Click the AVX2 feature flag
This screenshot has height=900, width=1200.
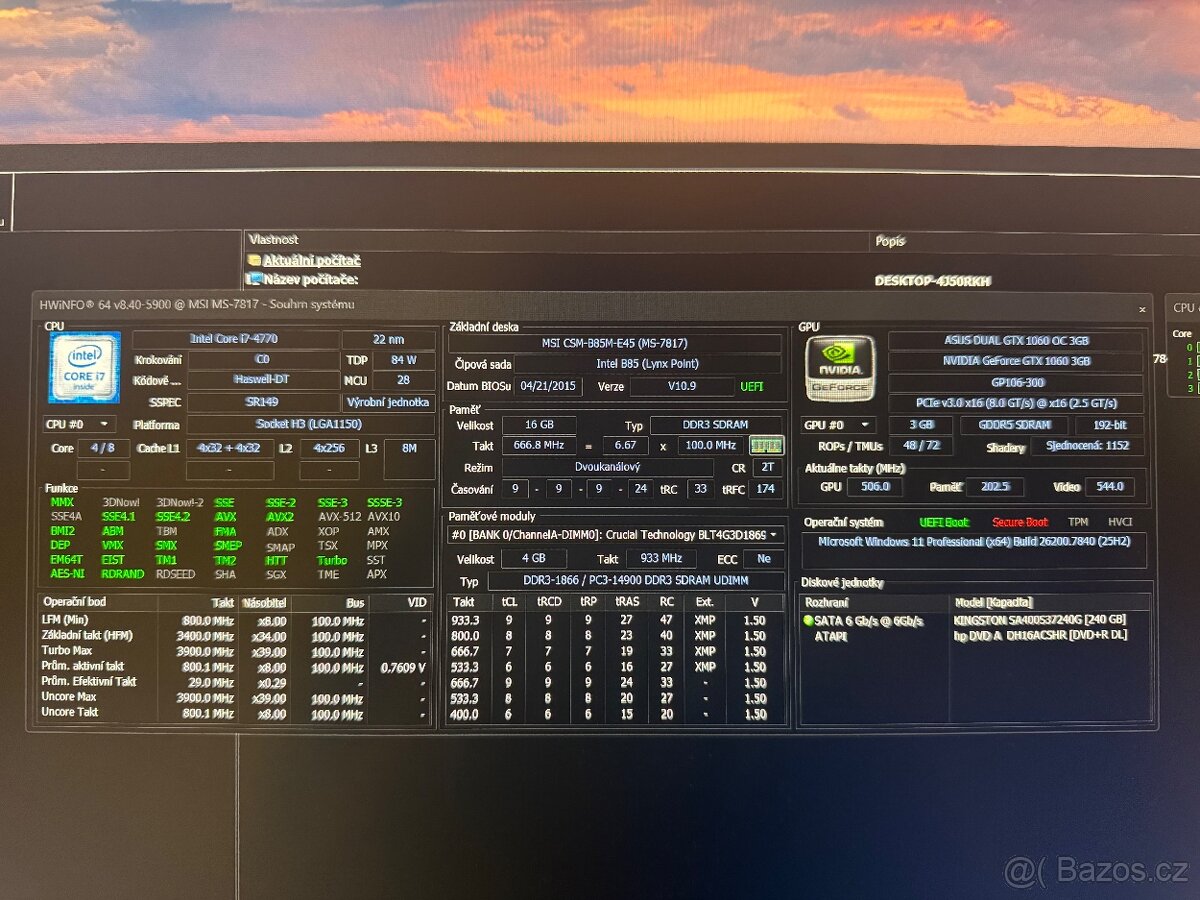tap(280, 517)
